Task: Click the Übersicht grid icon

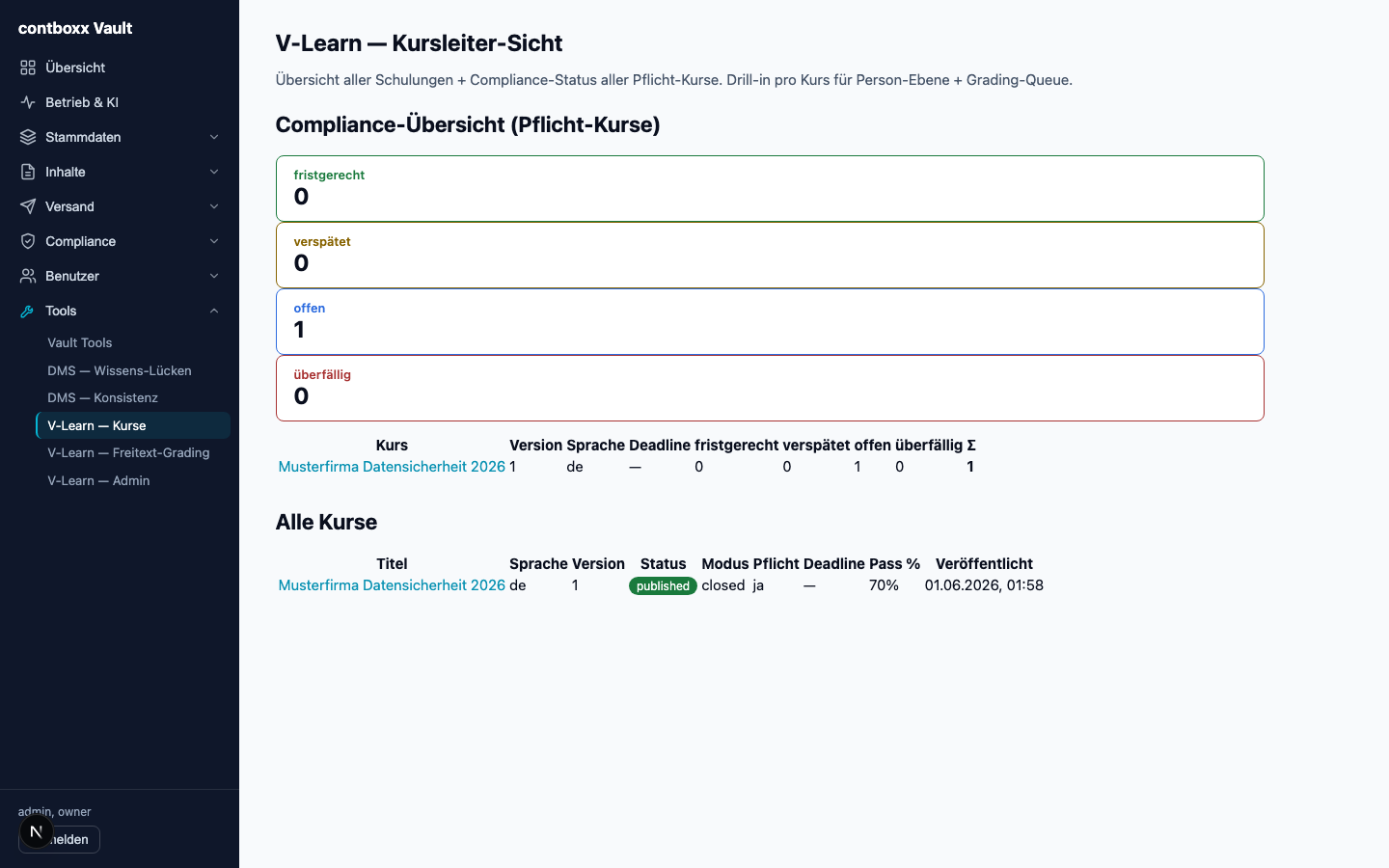Action: click(28, 68)
